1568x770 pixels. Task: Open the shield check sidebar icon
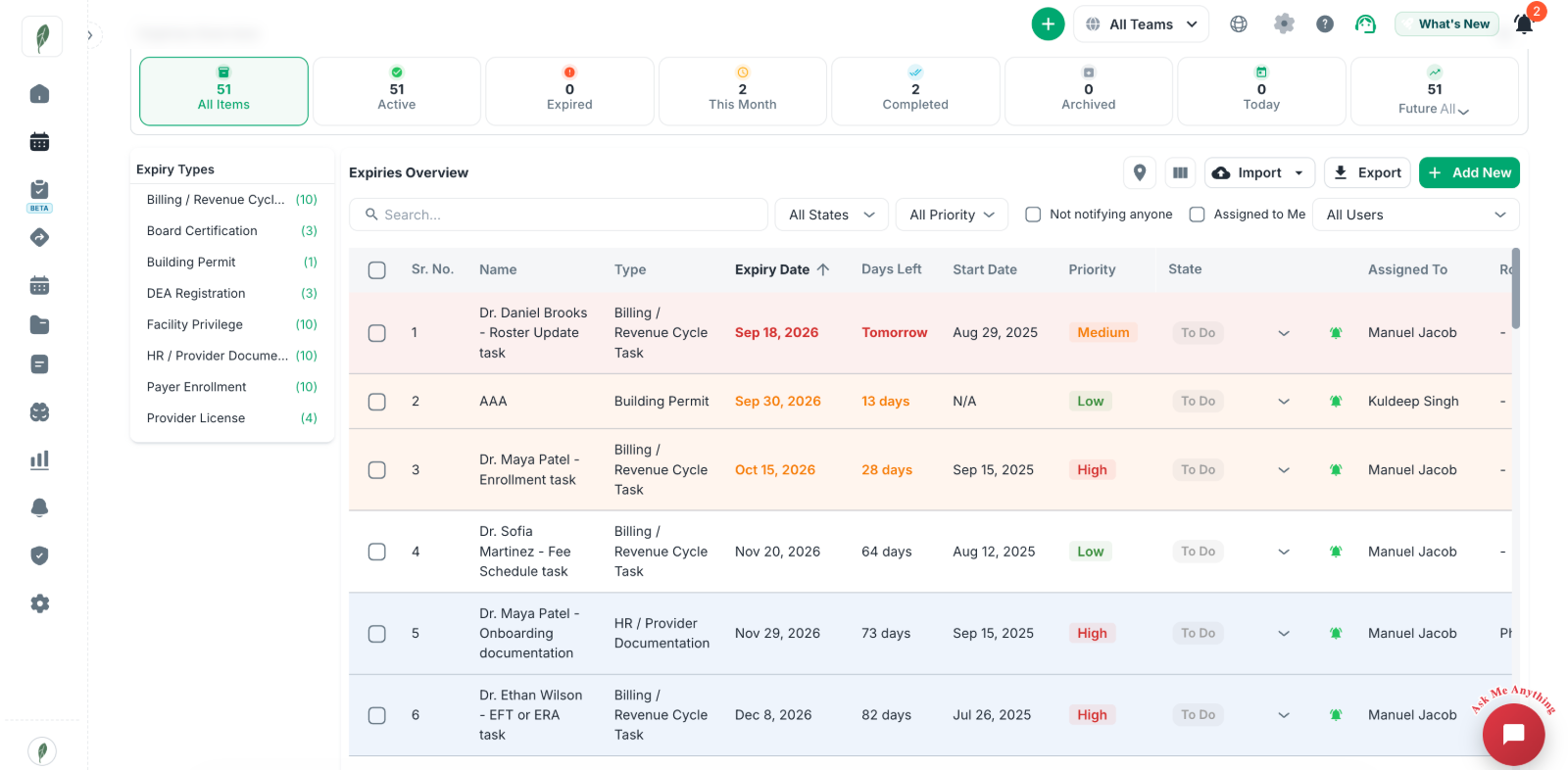click(39, 555)
